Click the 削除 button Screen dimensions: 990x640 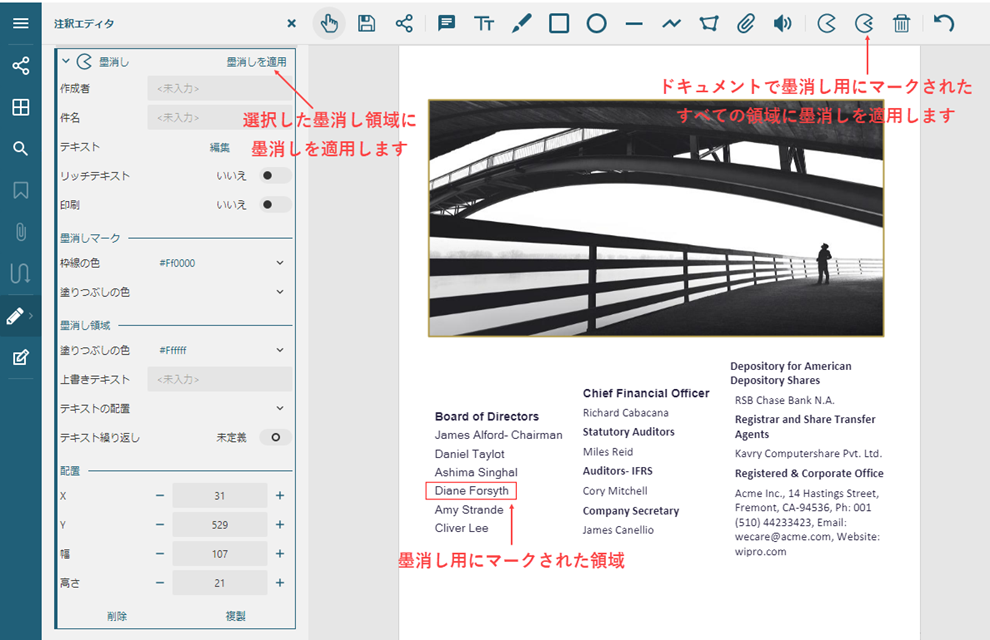click(x=117, y=616)
